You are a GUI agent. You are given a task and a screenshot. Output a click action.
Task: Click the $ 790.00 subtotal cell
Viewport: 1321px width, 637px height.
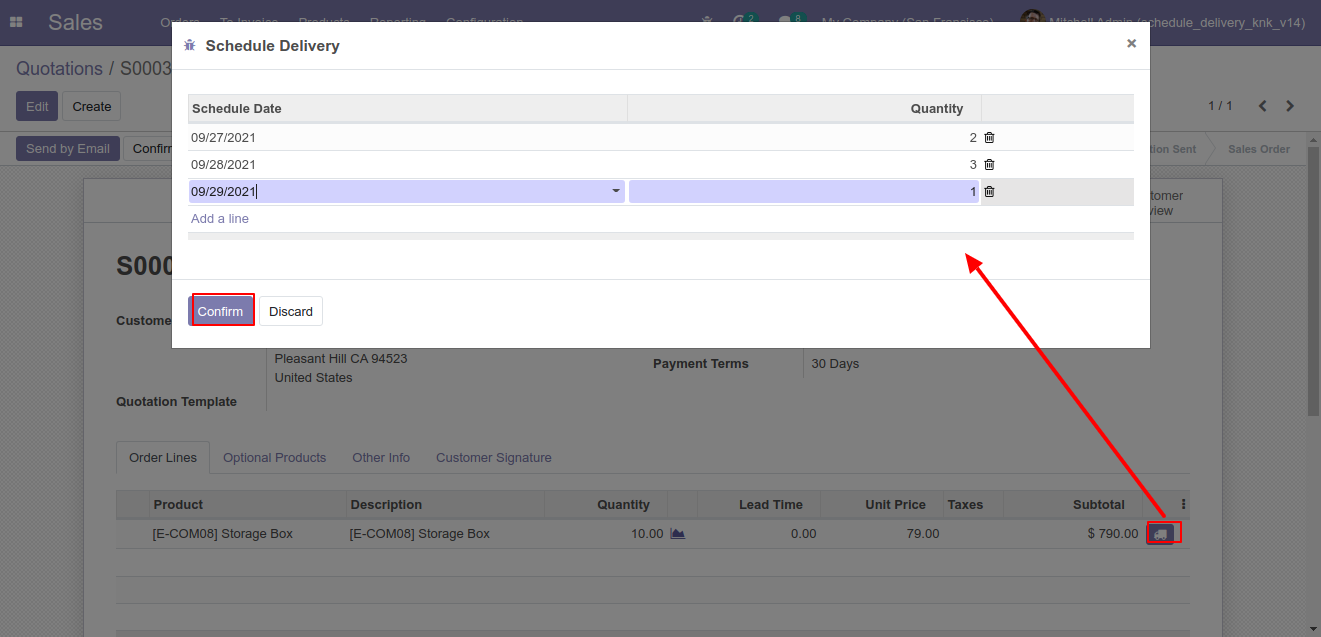(1113, 534)
